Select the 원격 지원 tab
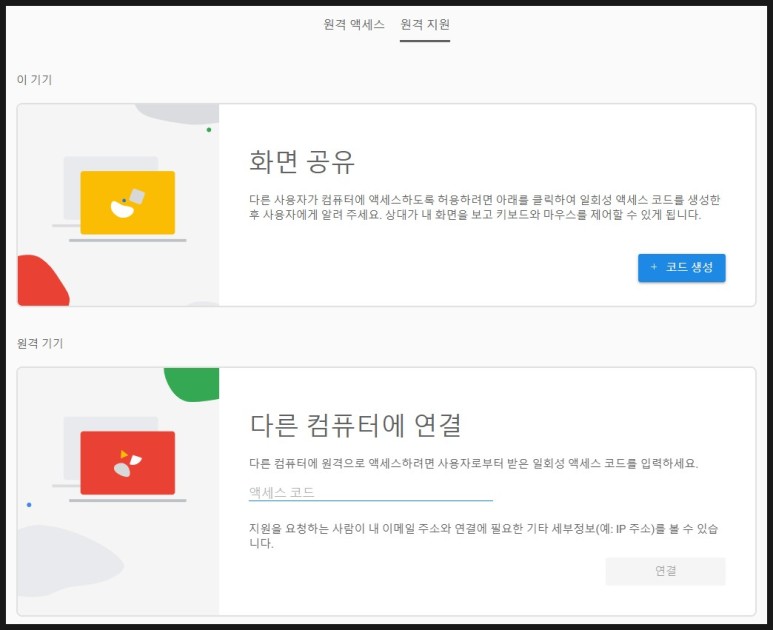The height and width of the screenshot is (630, 773). [424, 24]
